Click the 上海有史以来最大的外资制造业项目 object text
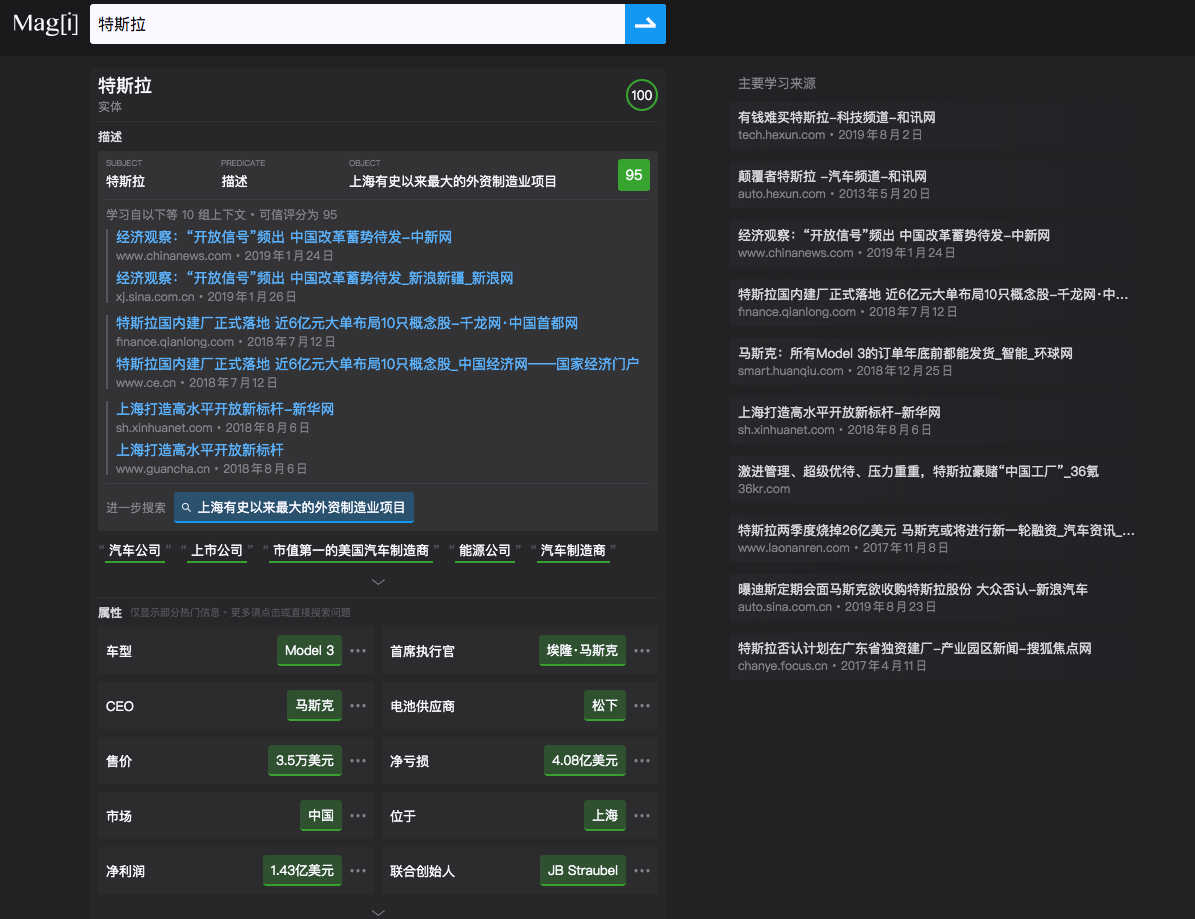Viewport: 1195px width, 919px height. point(453,181)
